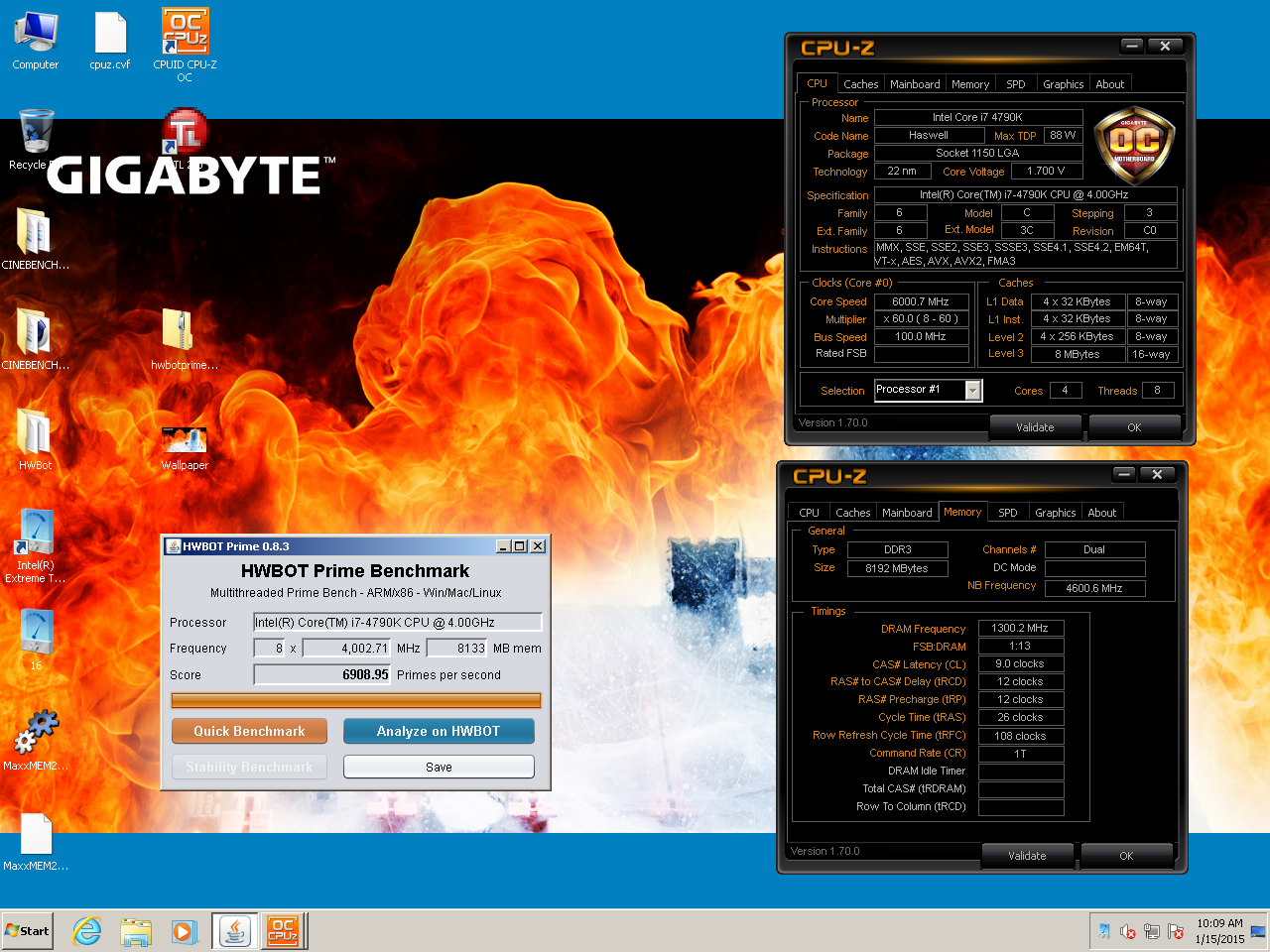1270x952 pixels.
Task: Click the Java icon in HWBOT Prime title bar
Action: click(174, 546)
